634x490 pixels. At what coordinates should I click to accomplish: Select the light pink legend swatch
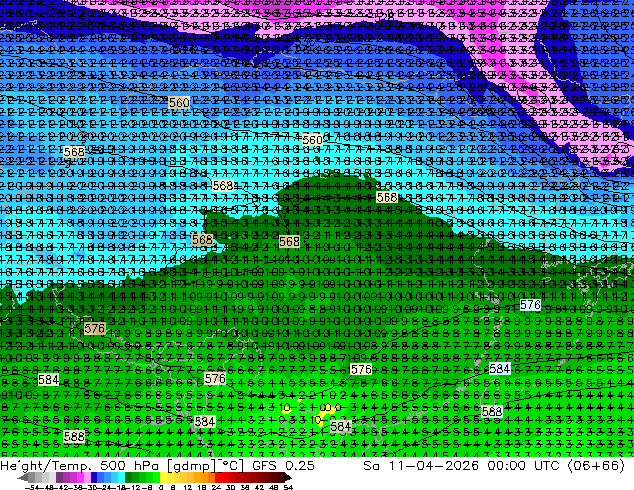click(87, 477)
